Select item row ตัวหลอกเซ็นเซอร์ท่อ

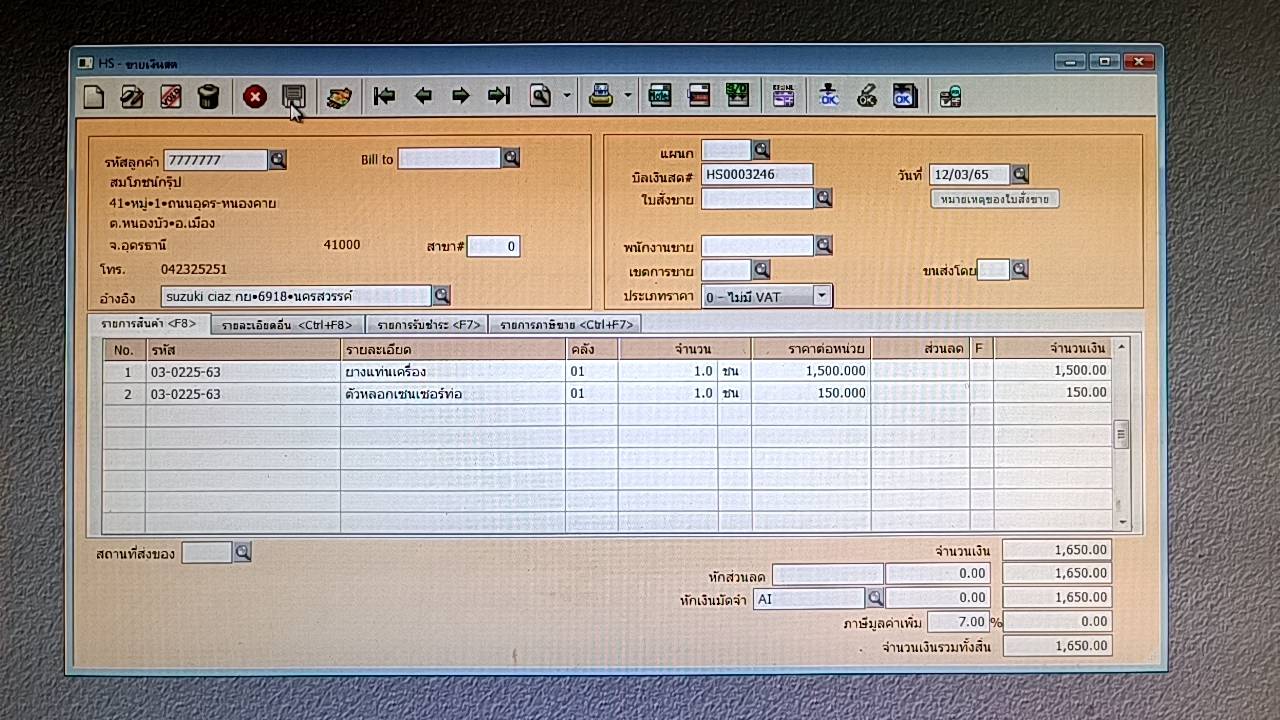click(x=607, y=393)
